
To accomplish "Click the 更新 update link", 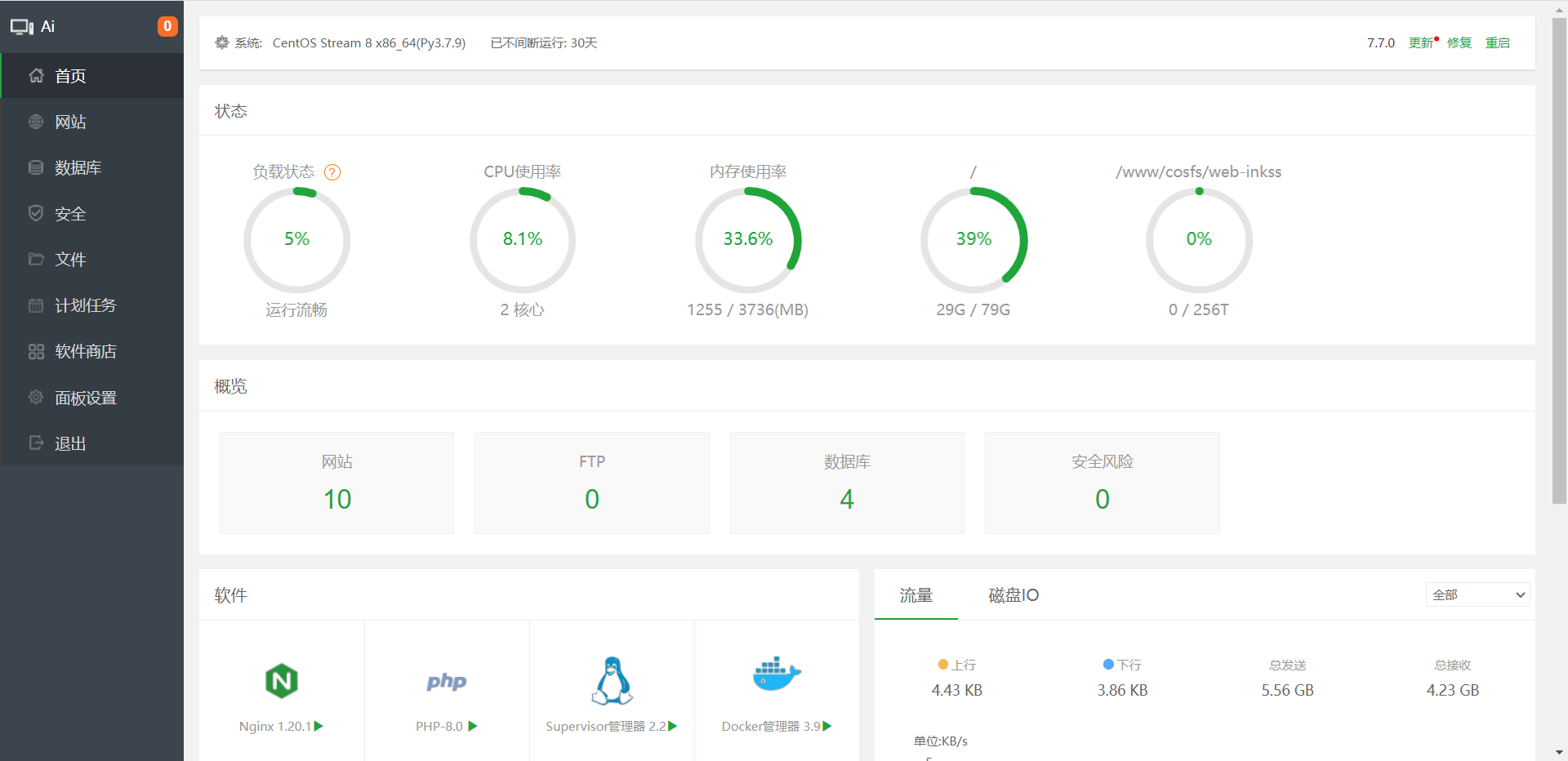I will (x=1421, y=42).
